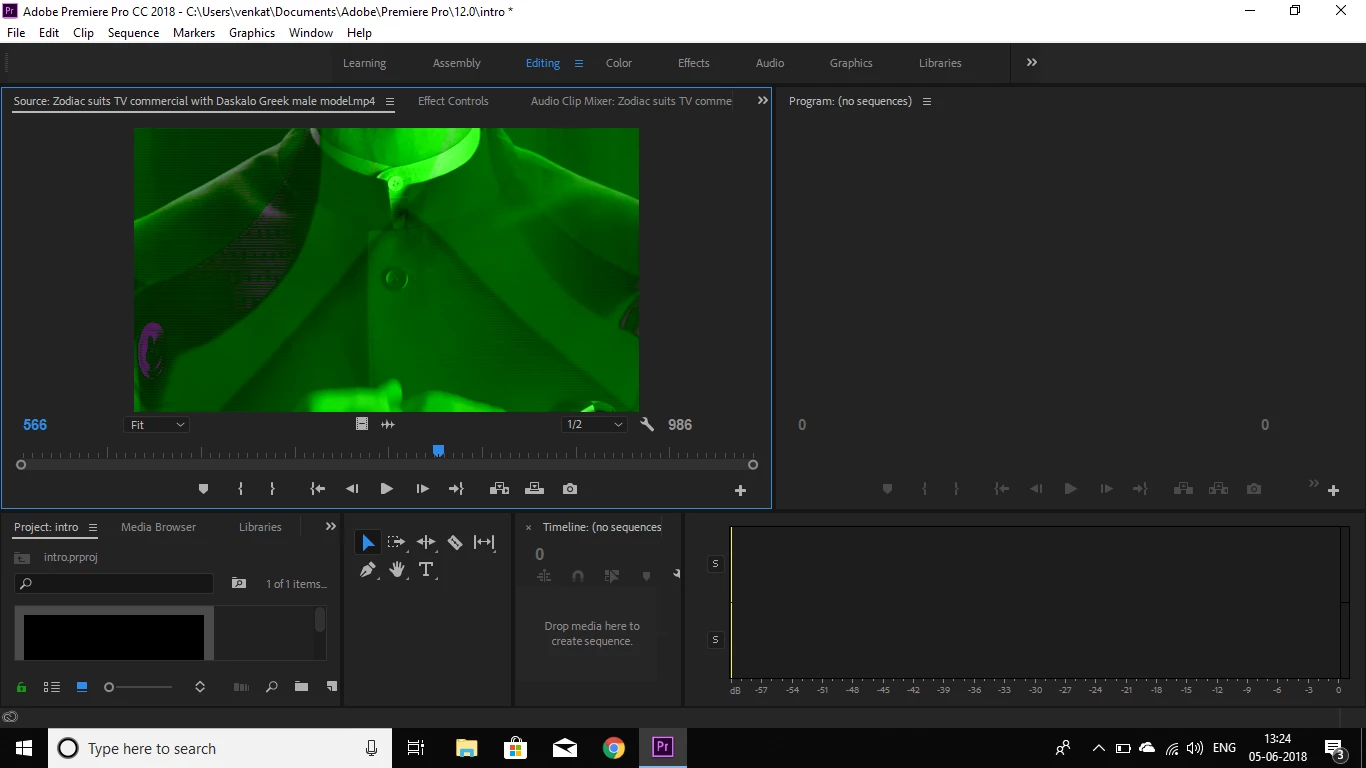The height and width of the screenshot is (768, 1366).
Task: Step back one frame in Source monitor
Action: coord(352,489)
